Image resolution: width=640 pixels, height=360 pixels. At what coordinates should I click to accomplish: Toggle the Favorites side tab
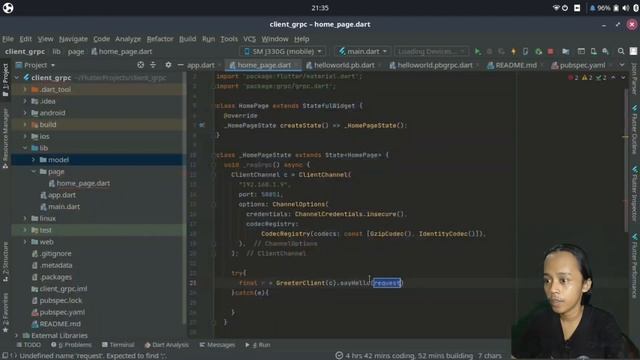5,312
